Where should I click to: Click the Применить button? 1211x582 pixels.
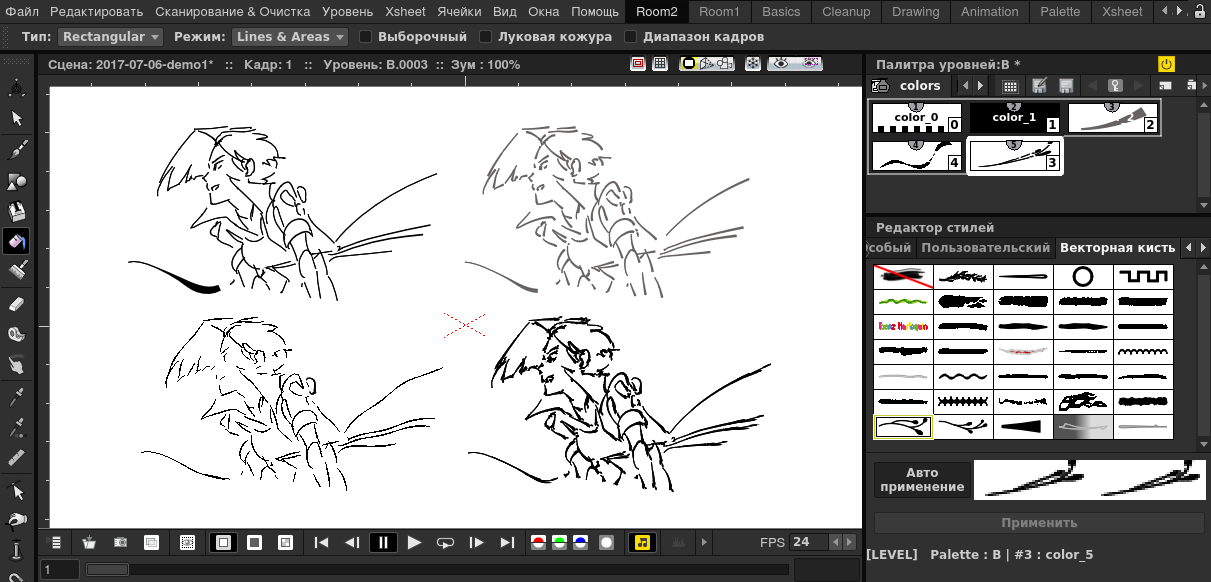(x=1040, y=523)
